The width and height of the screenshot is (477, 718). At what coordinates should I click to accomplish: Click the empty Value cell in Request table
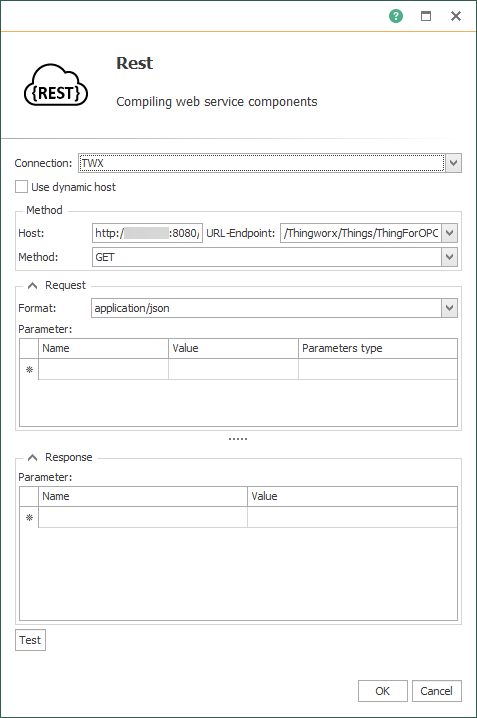coord(233,370)
